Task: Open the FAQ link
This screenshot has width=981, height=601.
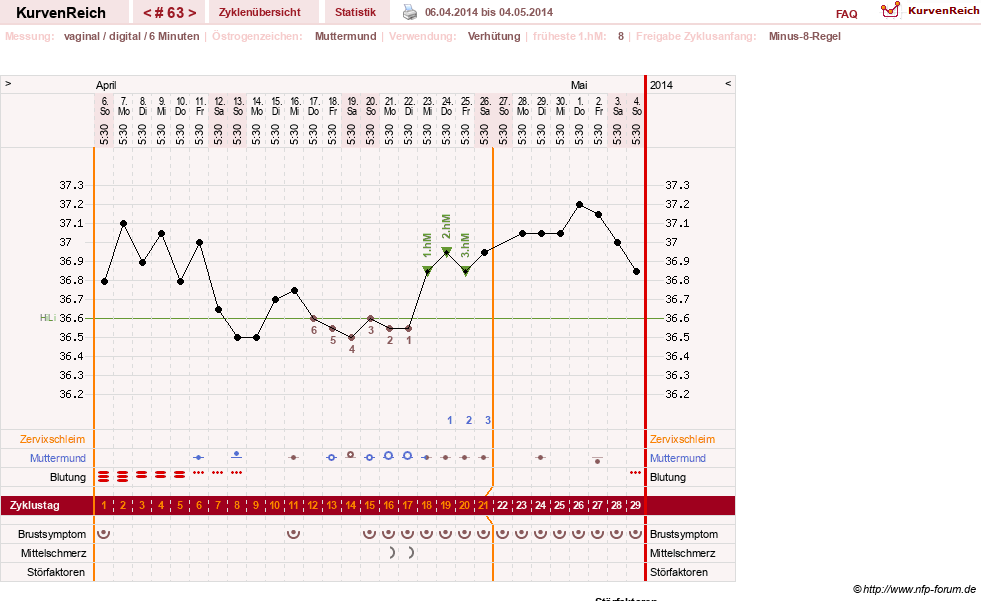Action: coord(846,14)
